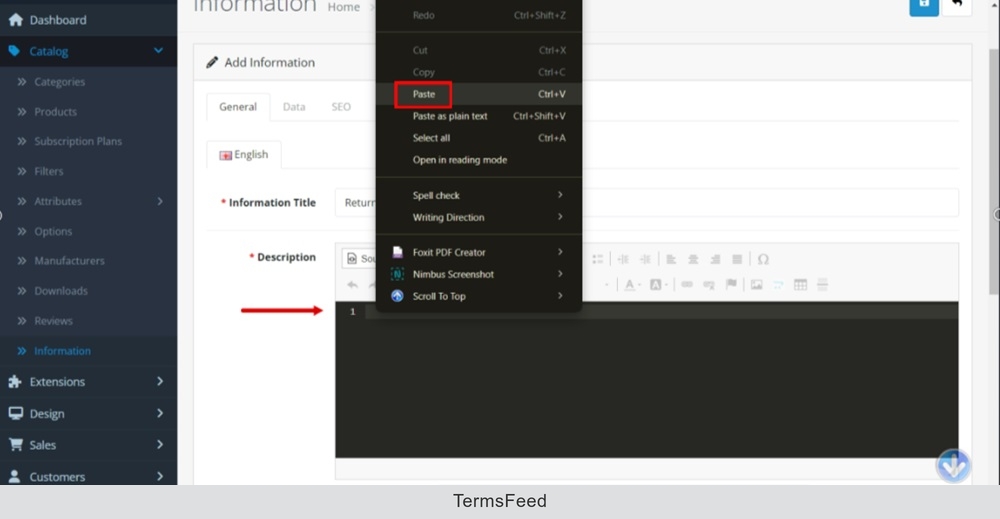Image resolution: width=1000 pixels, height=519 pixels.
Task: Click the Insert Link chain icon
Action: click(687, 284)
